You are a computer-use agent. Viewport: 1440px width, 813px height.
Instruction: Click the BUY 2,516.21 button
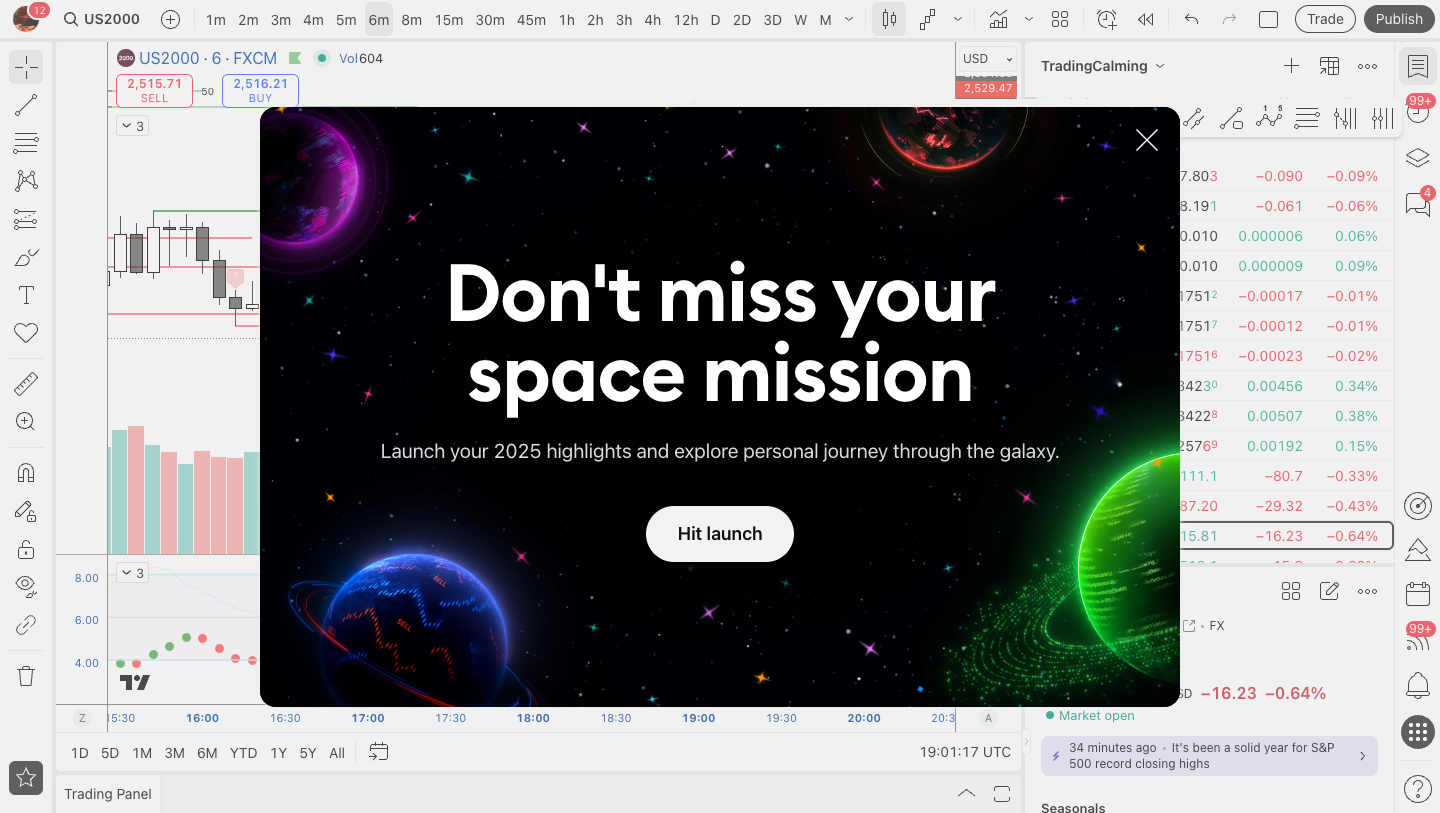[x=260, y=90]
